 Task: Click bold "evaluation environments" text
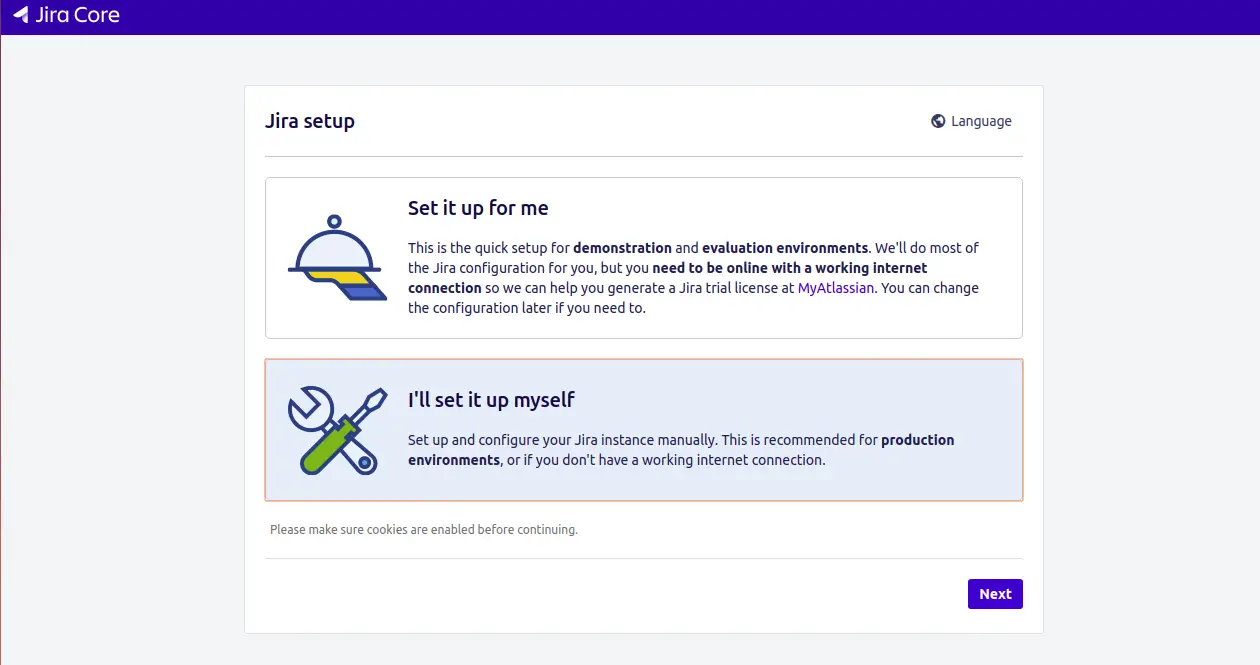[x=785, y=248]
